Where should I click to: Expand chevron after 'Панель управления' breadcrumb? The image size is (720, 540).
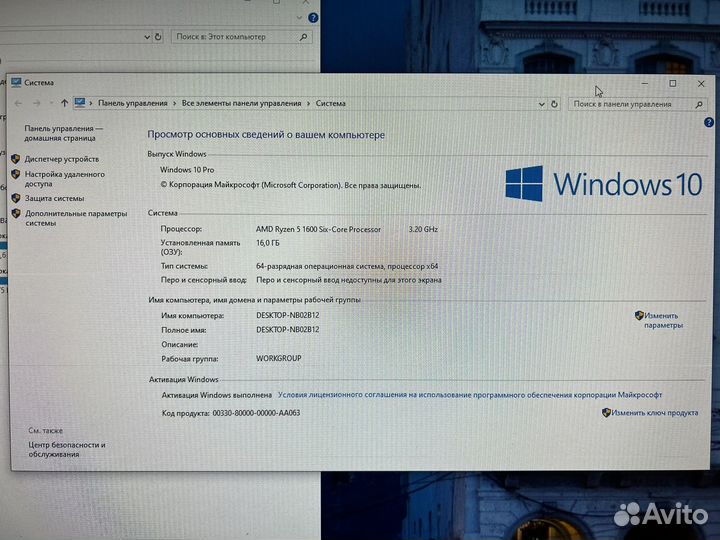tap(174, 103)
